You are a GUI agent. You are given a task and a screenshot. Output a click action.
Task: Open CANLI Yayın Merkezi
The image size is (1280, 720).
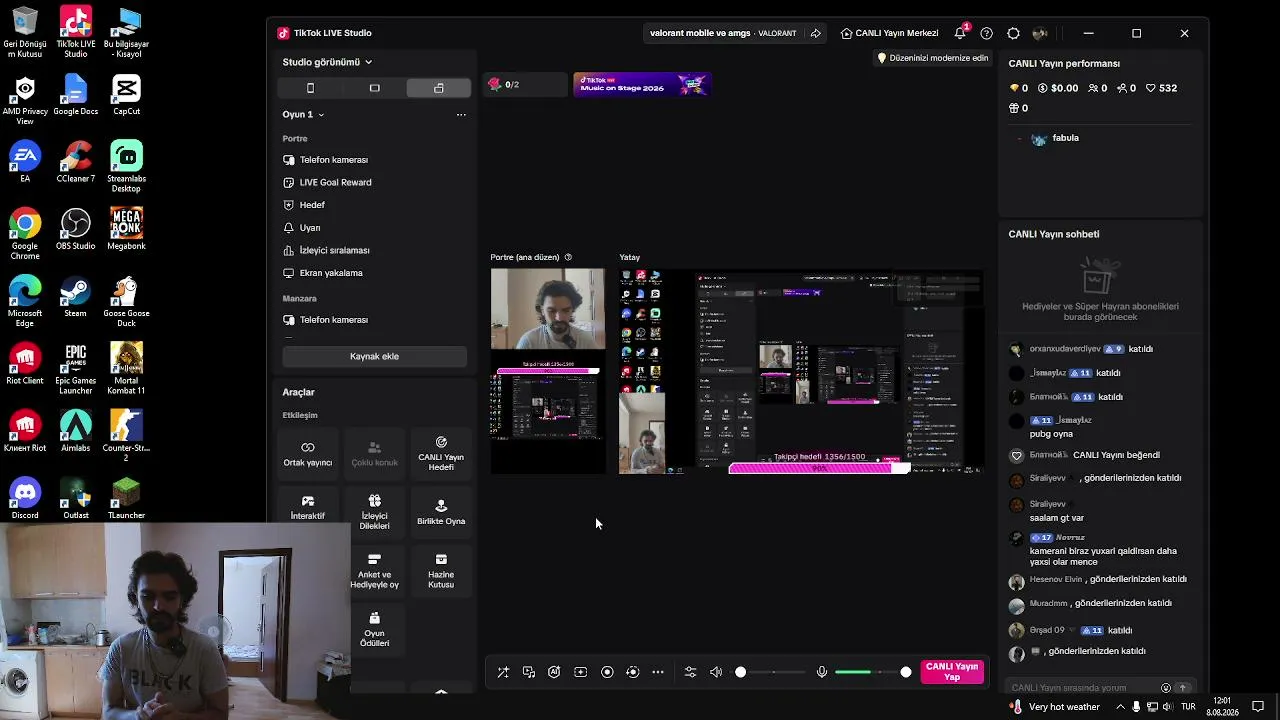pos(890,33)
